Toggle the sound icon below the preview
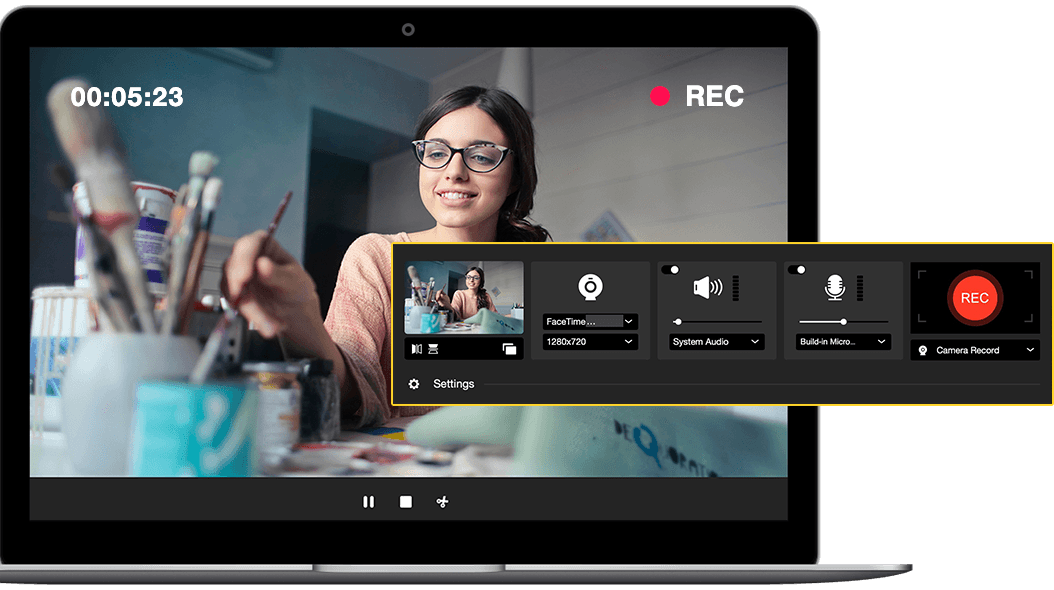1054x590 pixels. click(419, 347)
